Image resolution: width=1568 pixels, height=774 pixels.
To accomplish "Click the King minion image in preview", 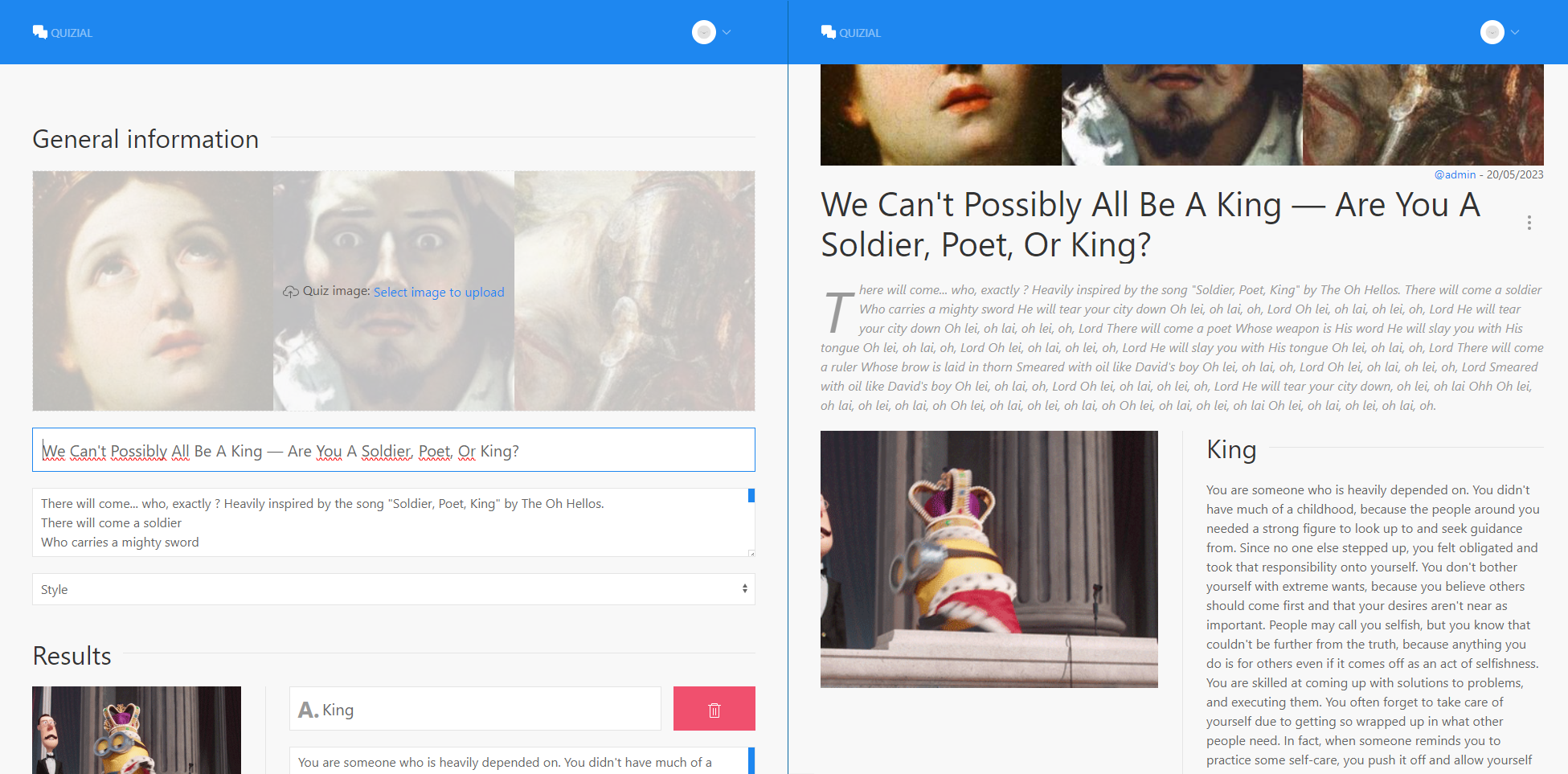I will (989, 559).
